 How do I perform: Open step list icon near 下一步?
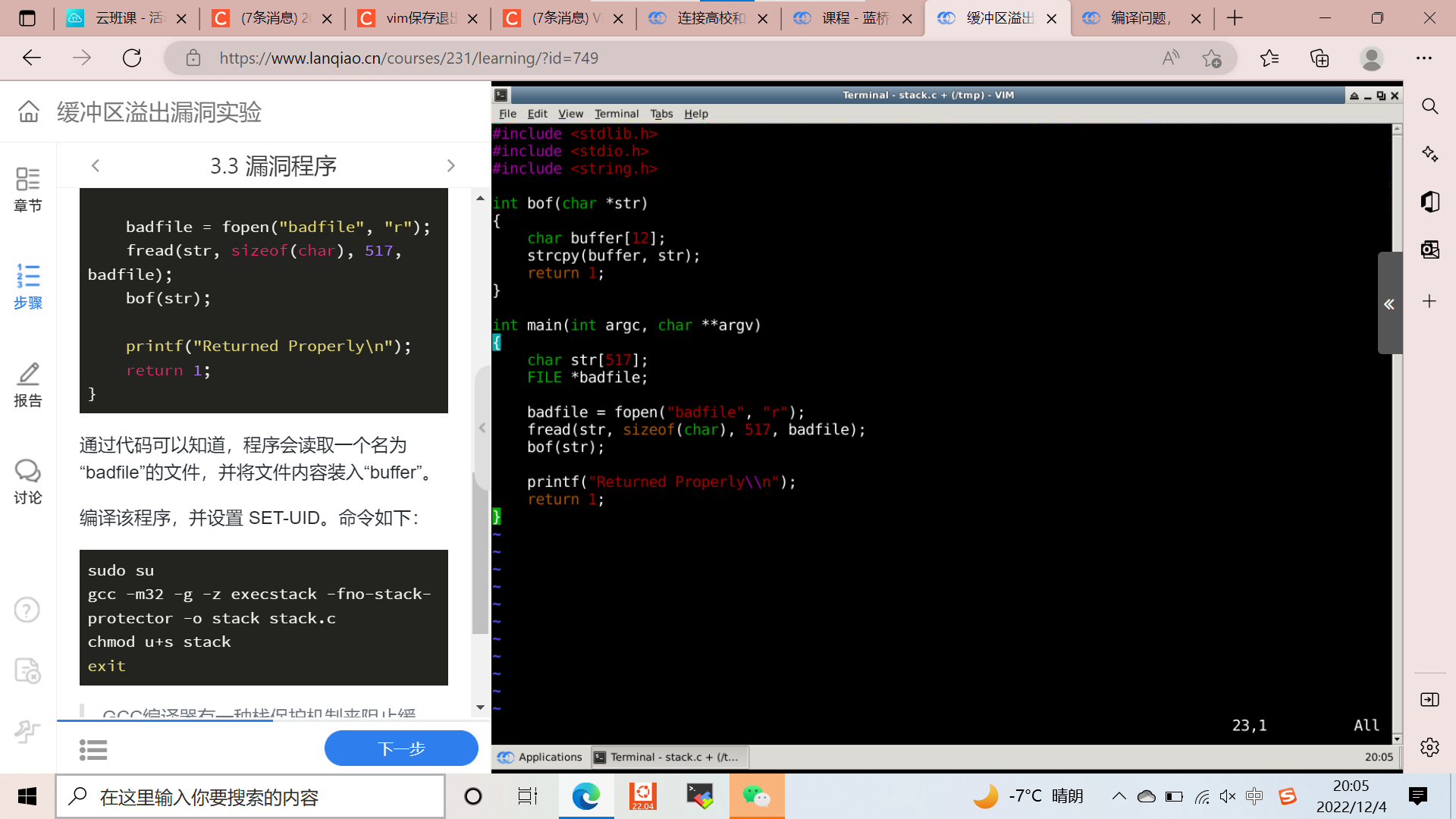pyautogui.click(x=93, y=749)
